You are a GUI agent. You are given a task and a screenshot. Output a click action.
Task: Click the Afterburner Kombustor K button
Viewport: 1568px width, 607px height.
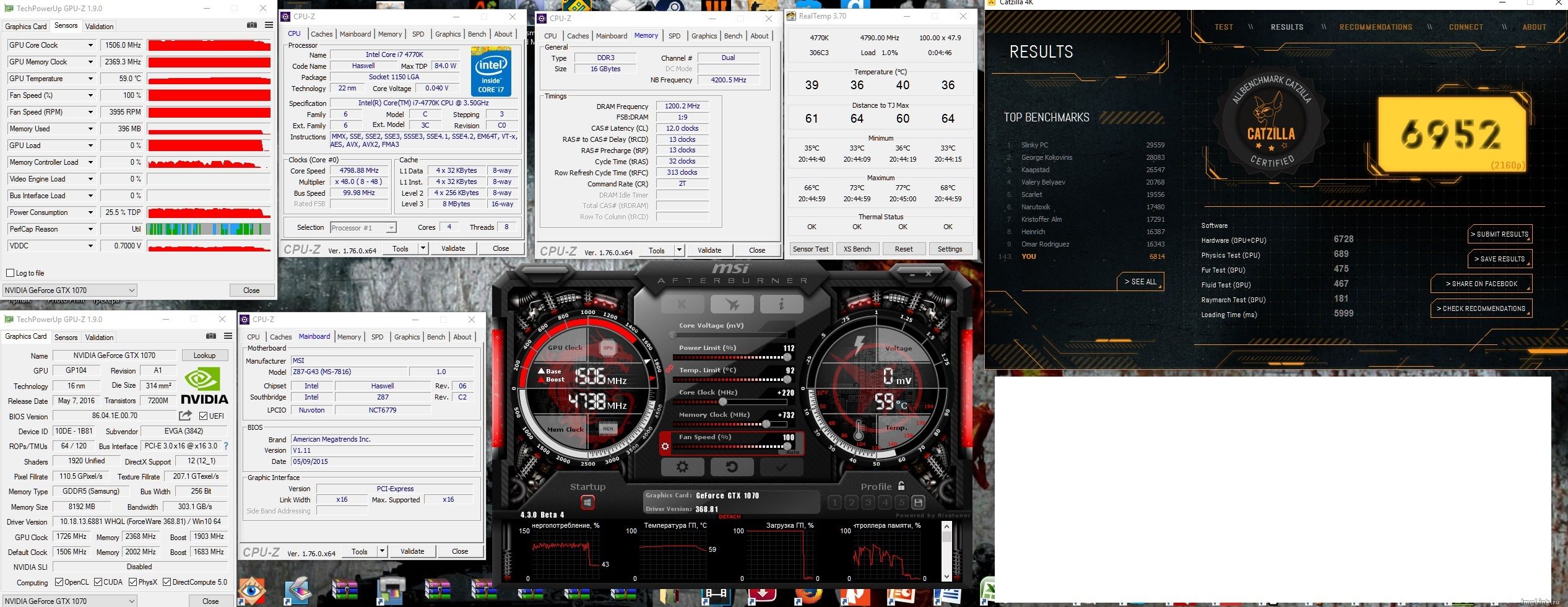[x=682, y=304]
